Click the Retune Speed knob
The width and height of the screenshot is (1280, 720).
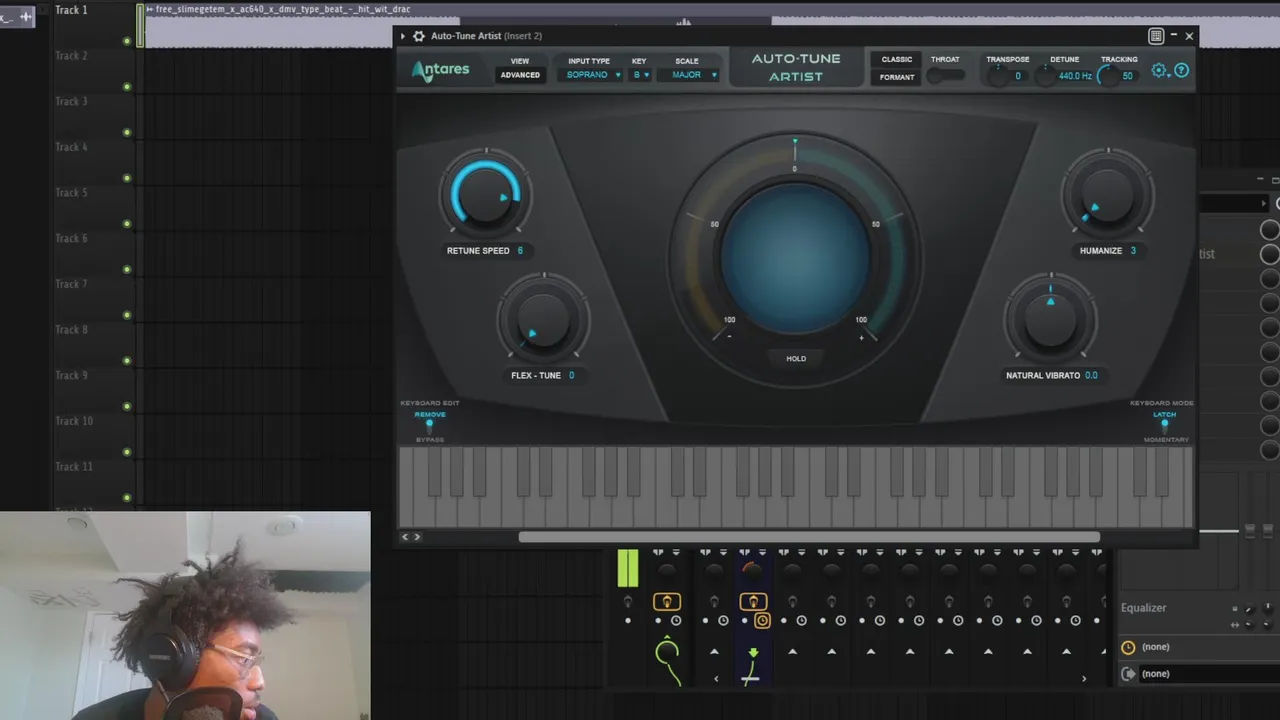(486, 194)
